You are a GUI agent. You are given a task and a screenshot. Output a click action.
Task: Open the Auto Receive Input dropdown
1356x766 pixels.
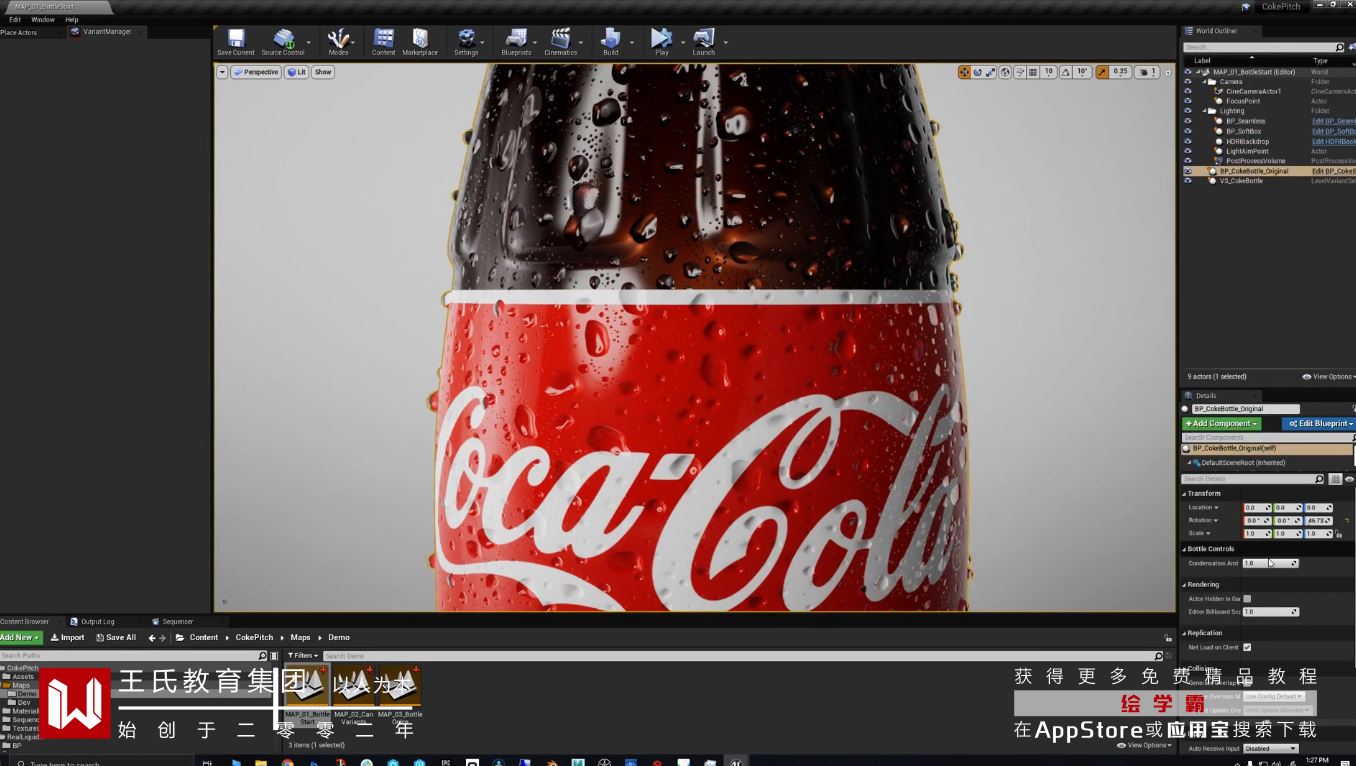pos(1270,748)
